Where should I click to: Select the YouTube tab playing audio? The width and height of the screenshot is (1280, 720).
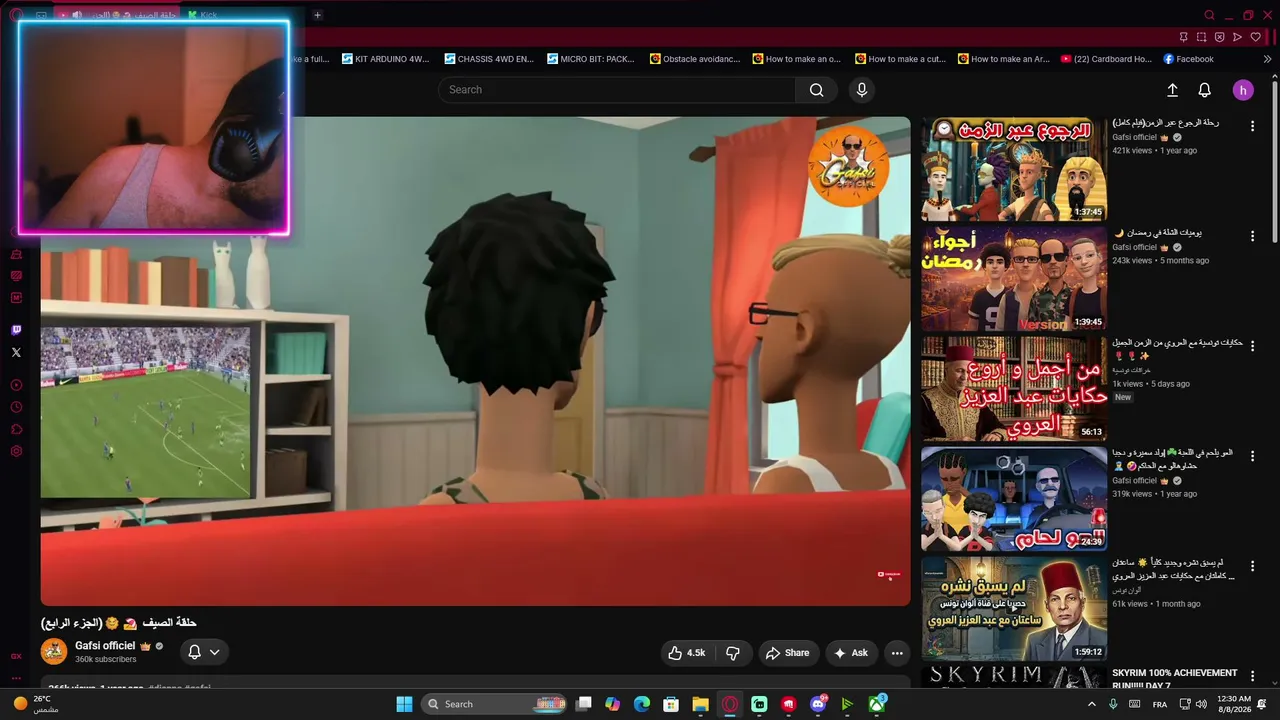click(117, 15)
